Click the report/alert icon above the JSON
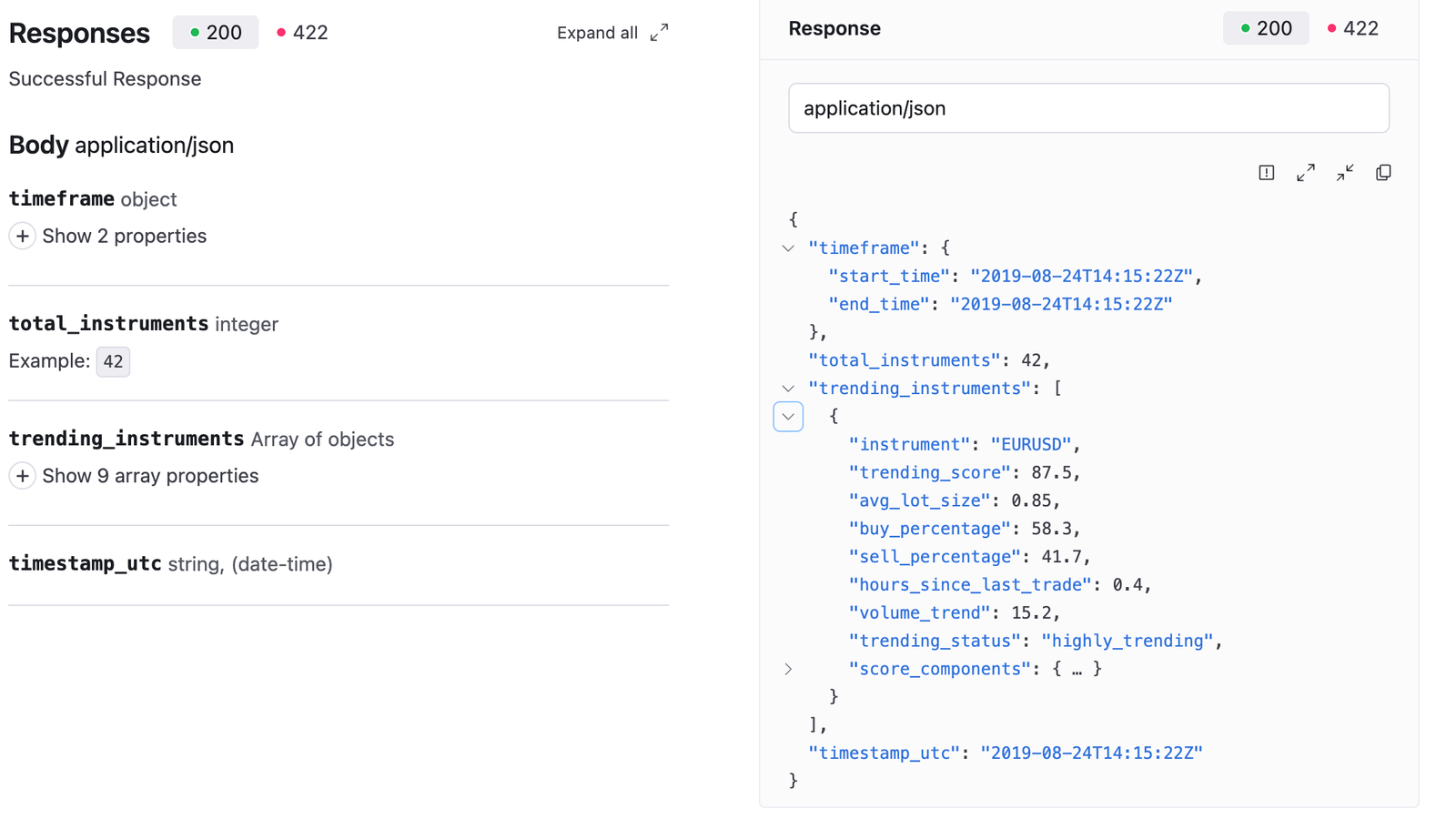This screenshot has width=1456, height=829. (1266, 173)
